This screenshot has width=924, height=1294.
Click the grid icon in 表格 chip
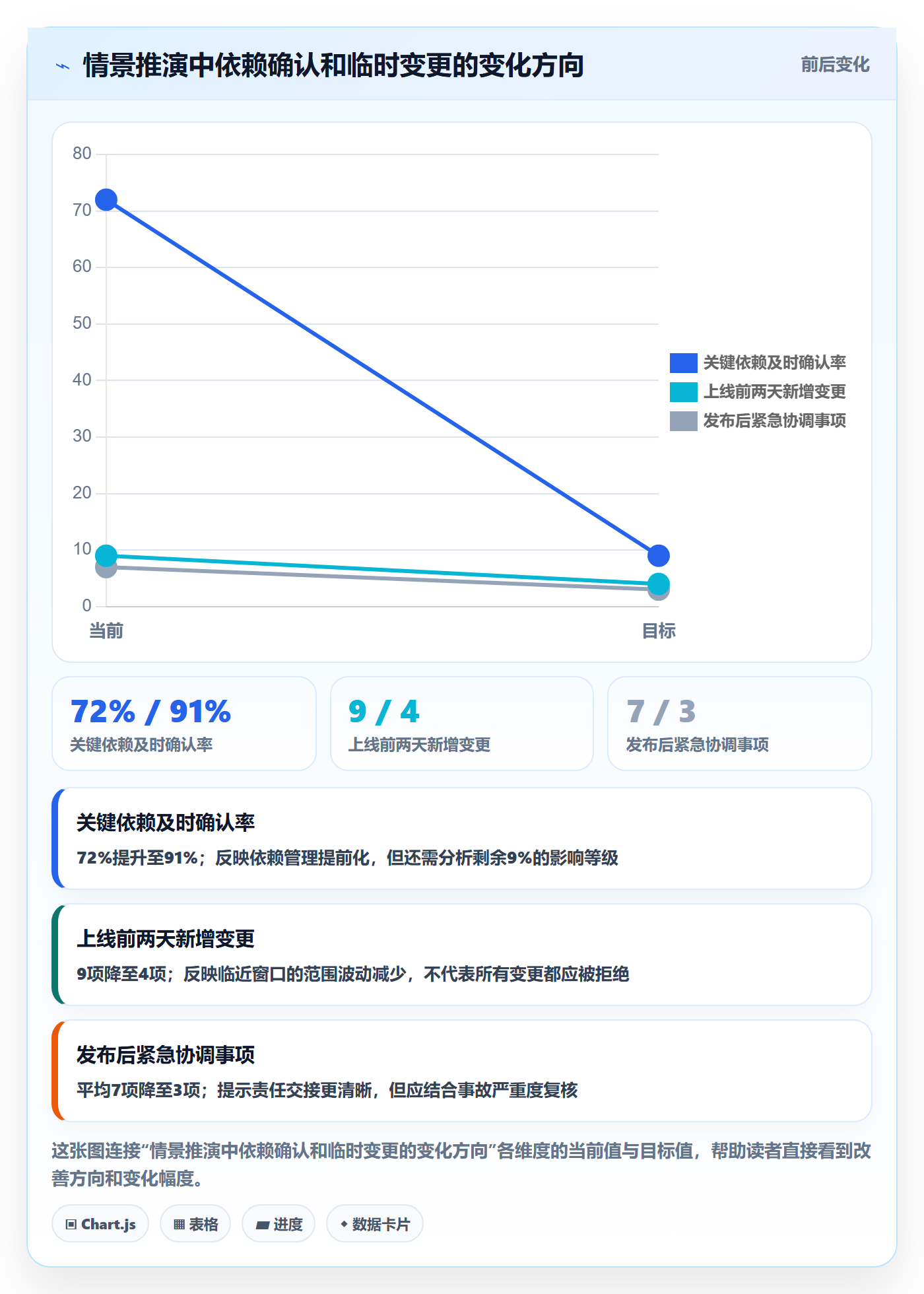point(179,1225)
